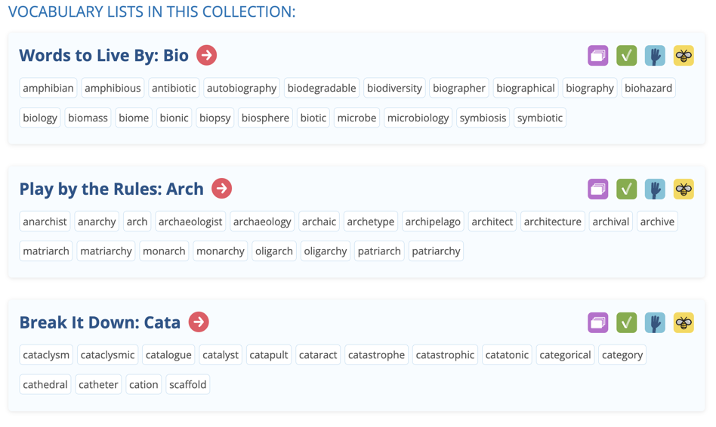Start the green checkmark practice for Bio list
Viewport: 716px width, 427px height.
(627, 56)
